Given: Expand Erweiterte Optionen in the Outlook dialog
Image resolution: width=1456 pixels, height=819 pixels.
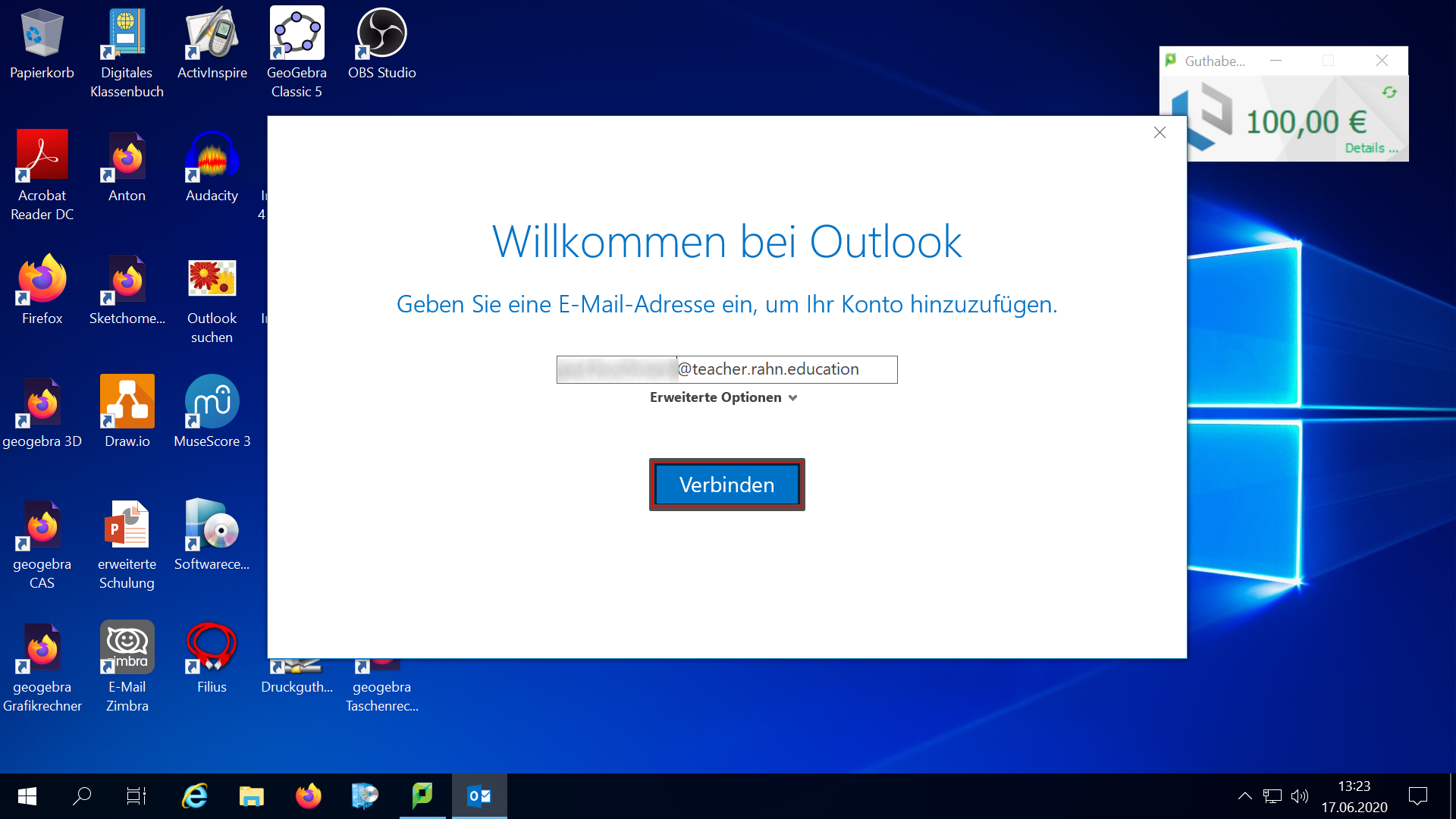Looking at the screenshot, I should 723,397.
